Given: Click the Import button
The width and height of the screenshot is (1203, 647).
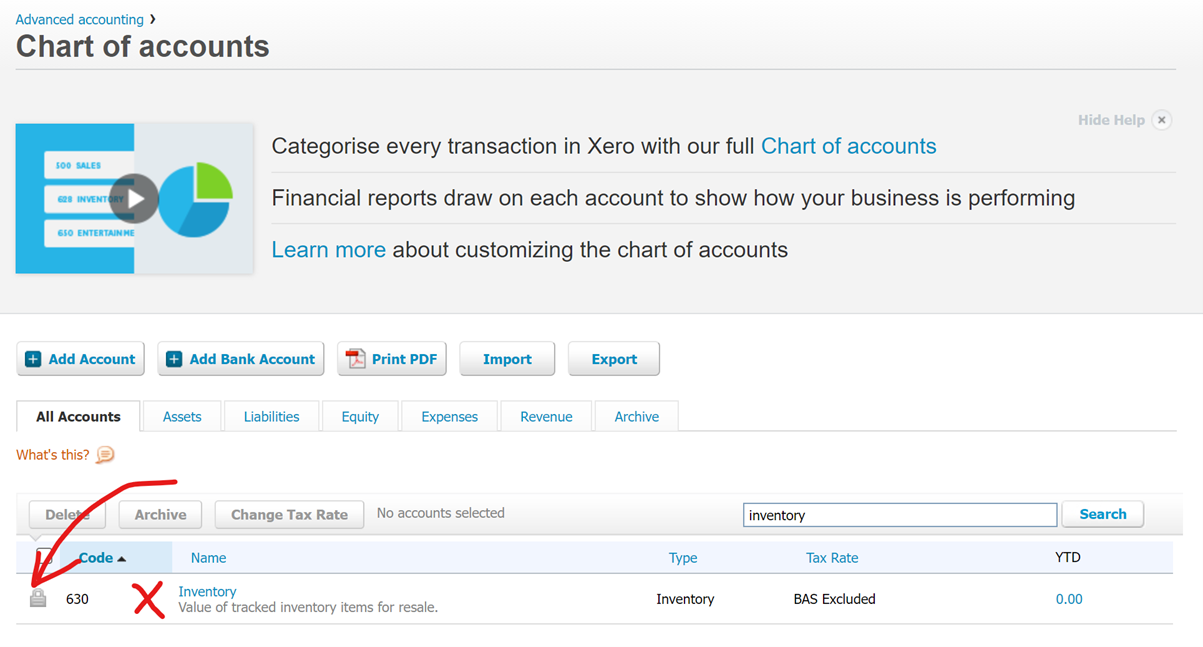Looking at the screenshot, I should 507,359.
